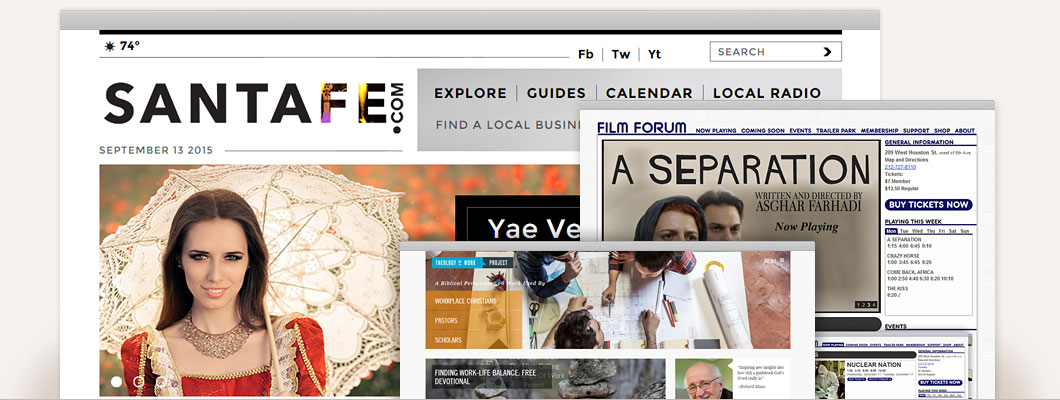Screen dimensions: 1060x400
Task: Select the Sun tab in Playing This Week
Action: tap(965, 231)
